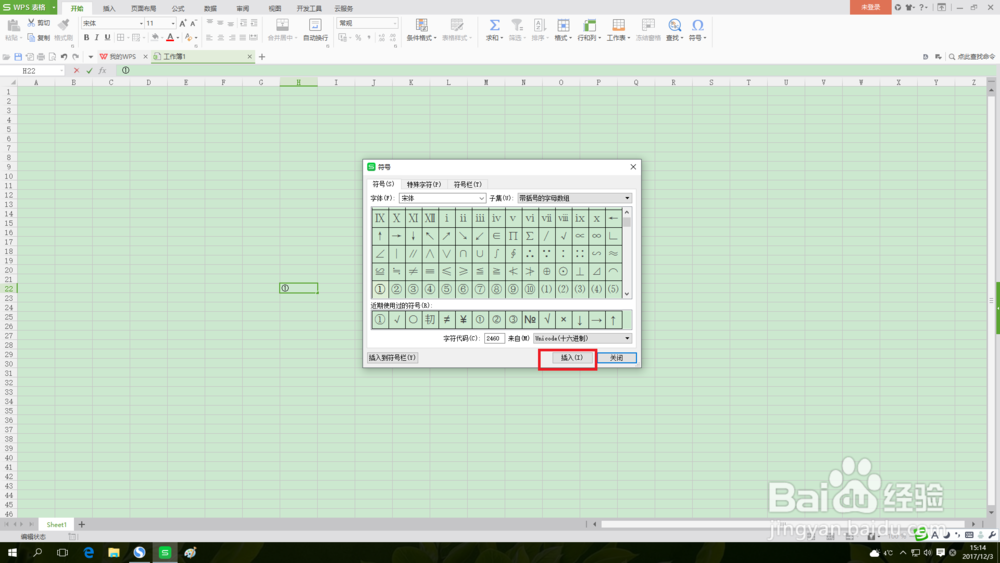Pick the ≈ approximately equal symbol

pos(613,254)
